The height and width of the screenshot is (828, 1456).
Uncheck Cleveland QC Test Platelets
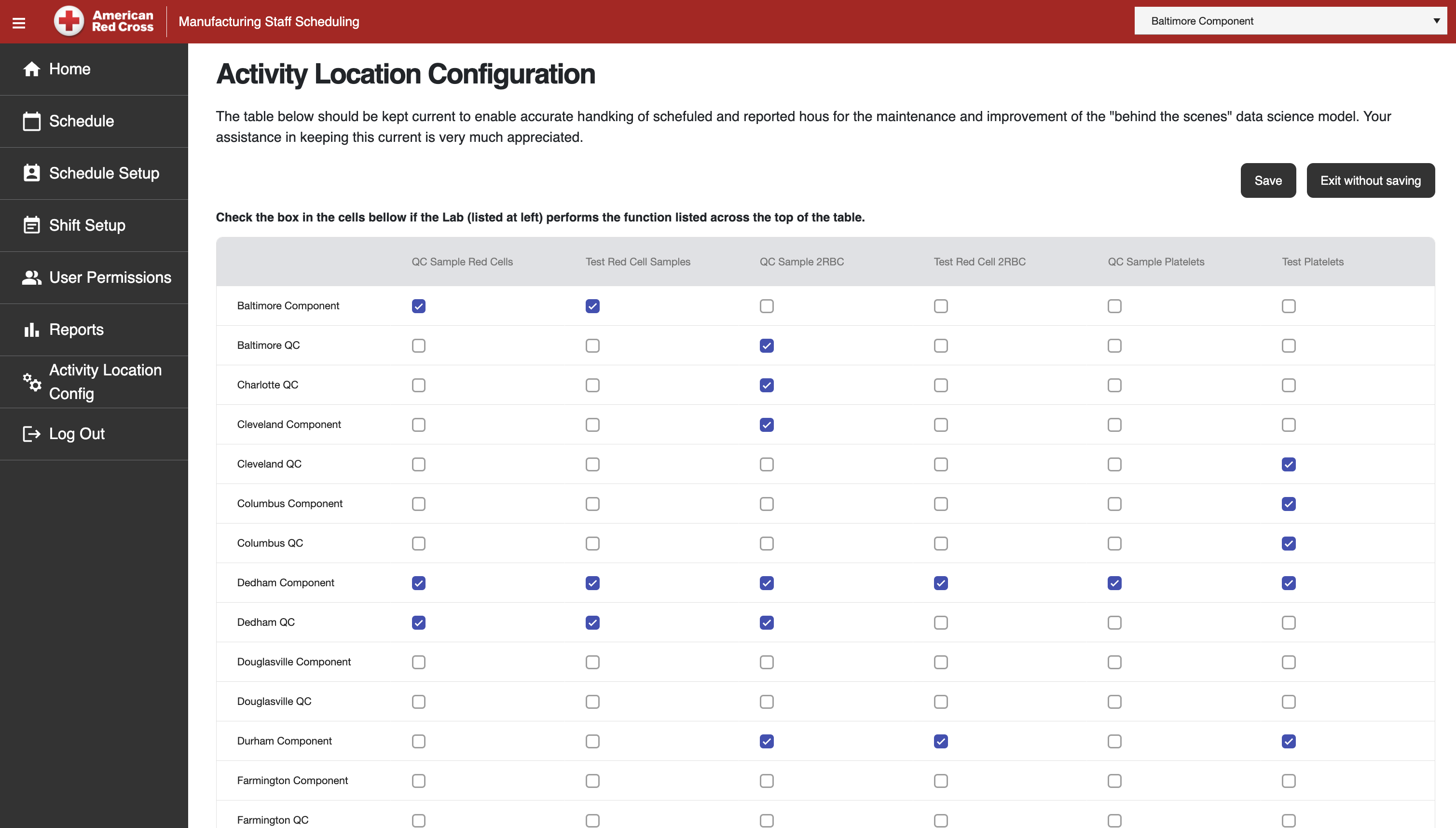[1289, 464]
